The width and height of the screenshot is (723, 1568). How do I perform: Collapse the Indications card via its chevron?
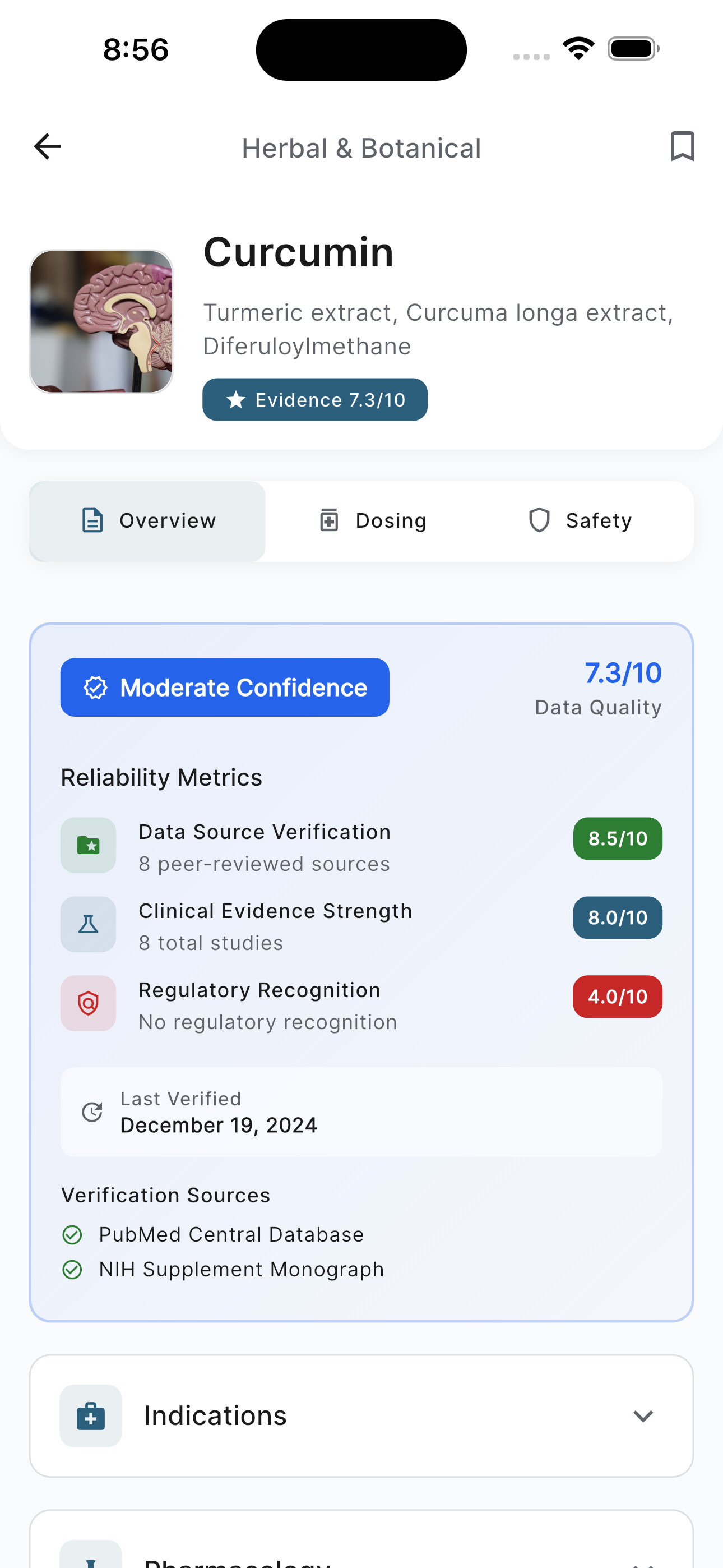(644, 1416)
